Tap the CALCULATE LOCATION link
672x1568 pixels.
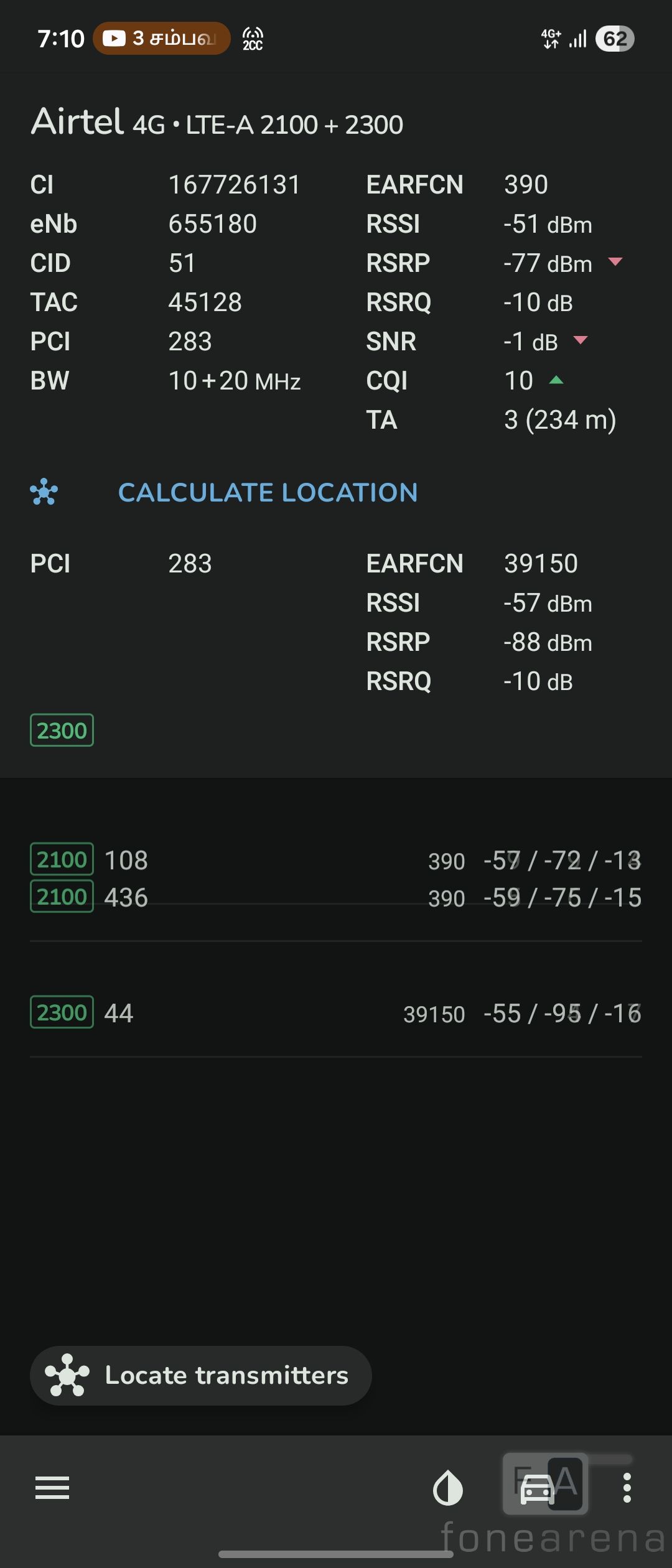pos(268,493)
